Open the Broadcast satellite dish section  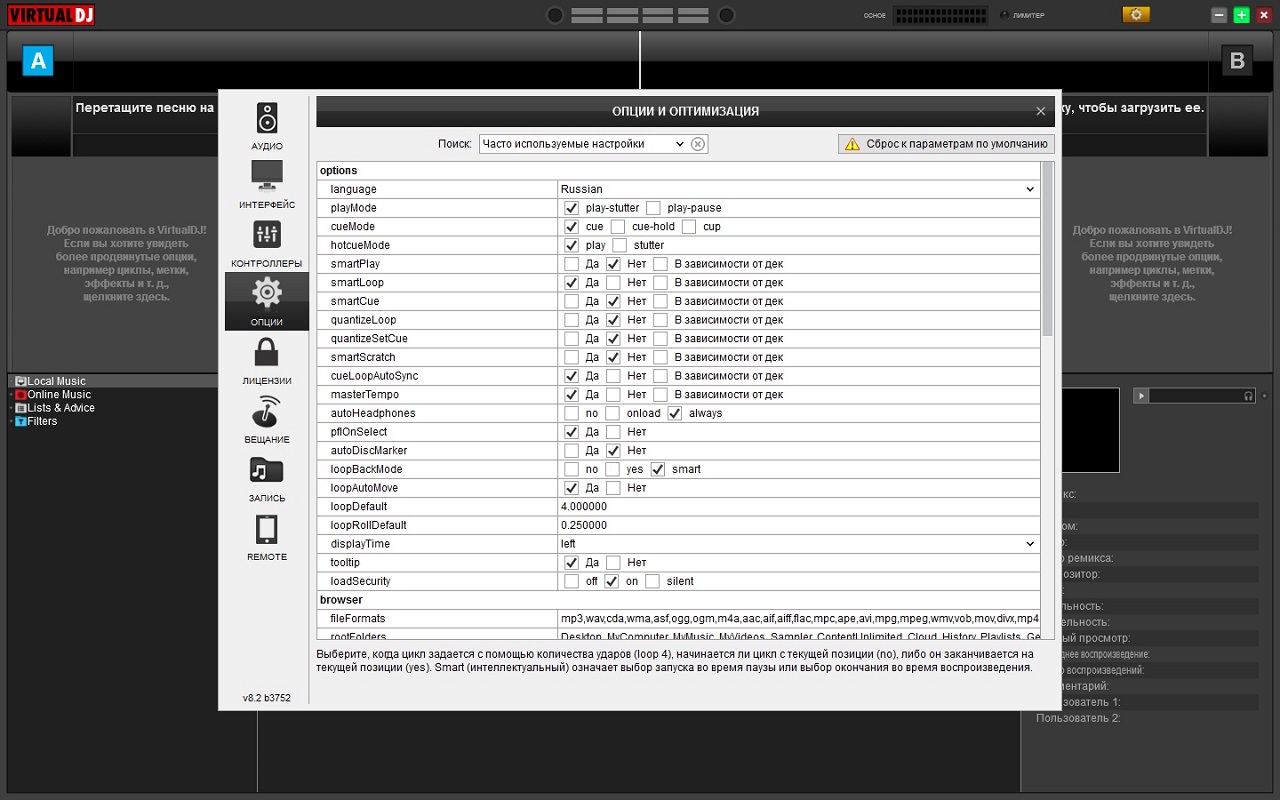pyautogui.click(x=267, y=419)
